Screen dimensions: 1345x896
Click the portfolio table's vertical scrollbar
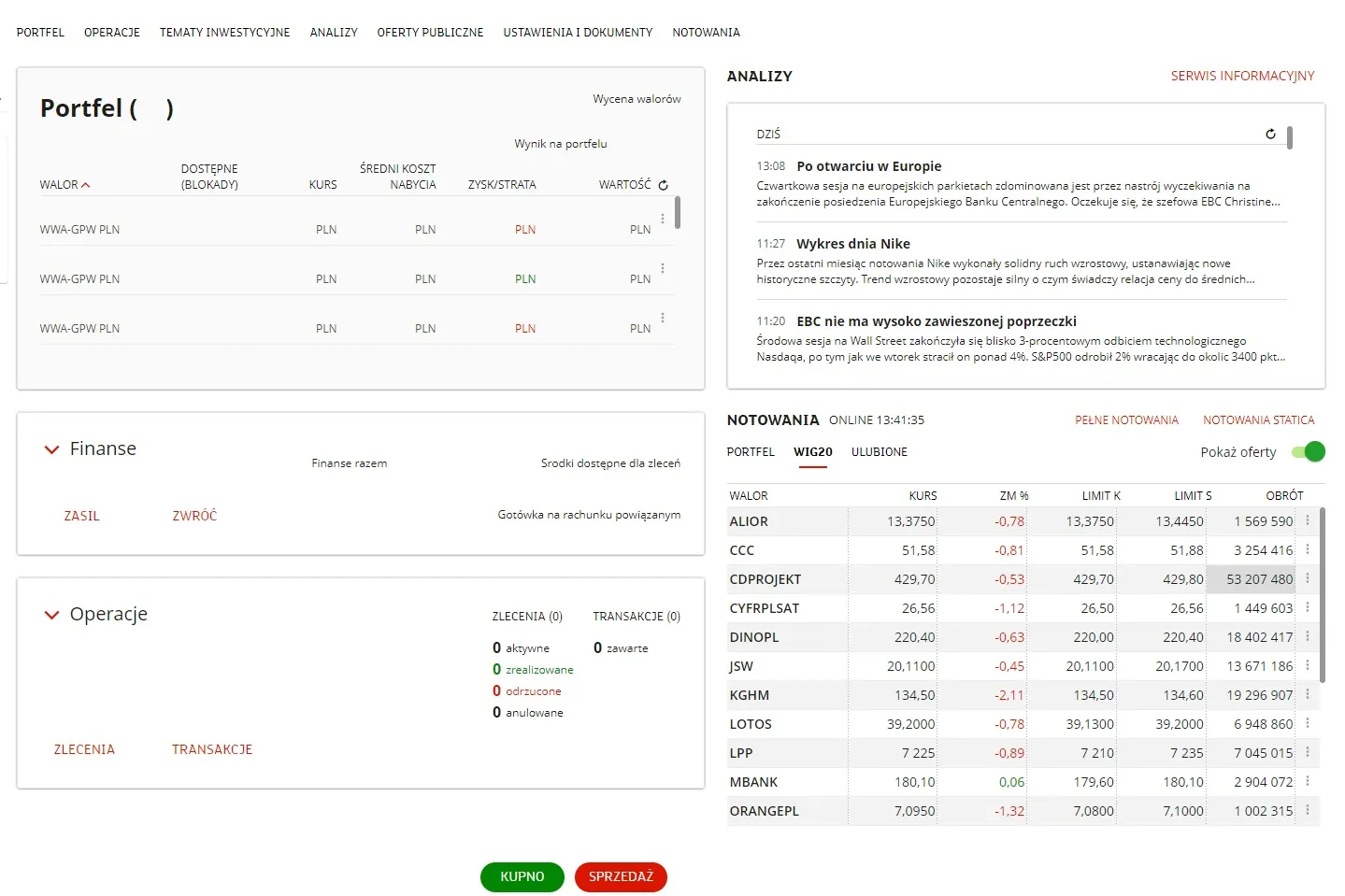(x=678, y=212)
